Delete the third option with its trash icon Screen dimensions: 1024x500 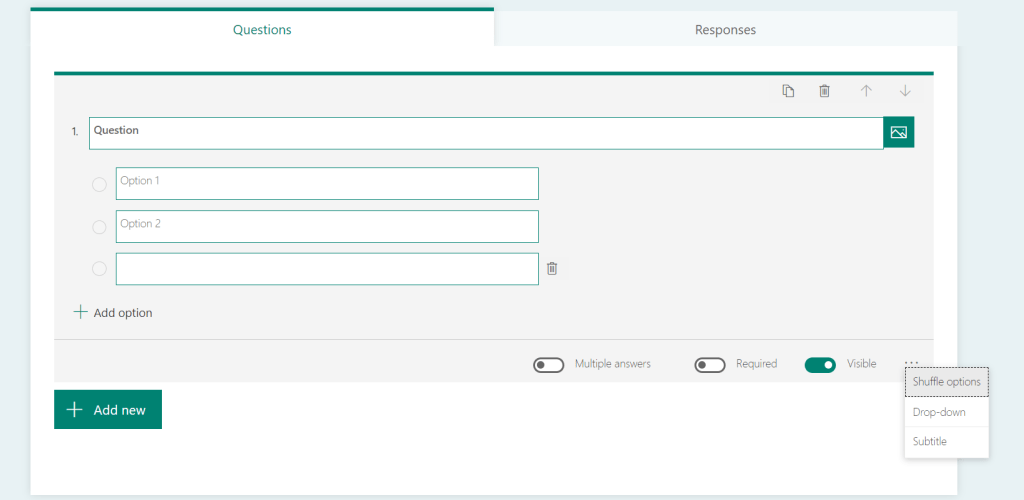[552, 268]
